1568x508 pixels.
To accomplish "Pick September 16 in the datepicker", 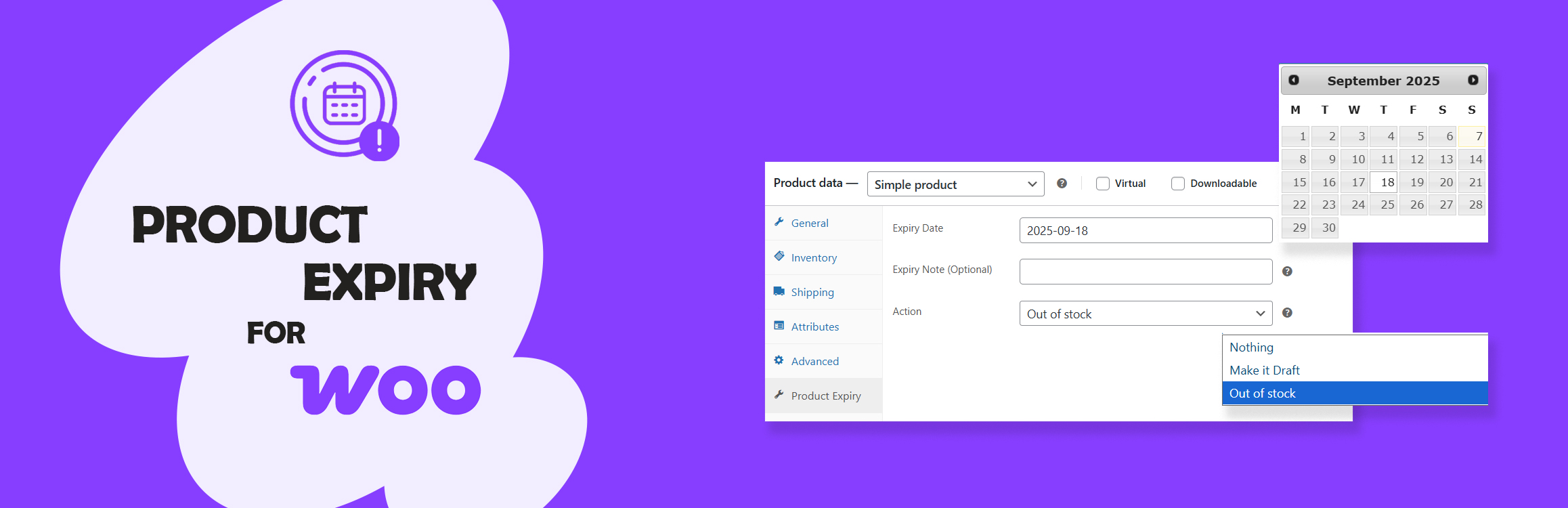I will (1325, 182).
